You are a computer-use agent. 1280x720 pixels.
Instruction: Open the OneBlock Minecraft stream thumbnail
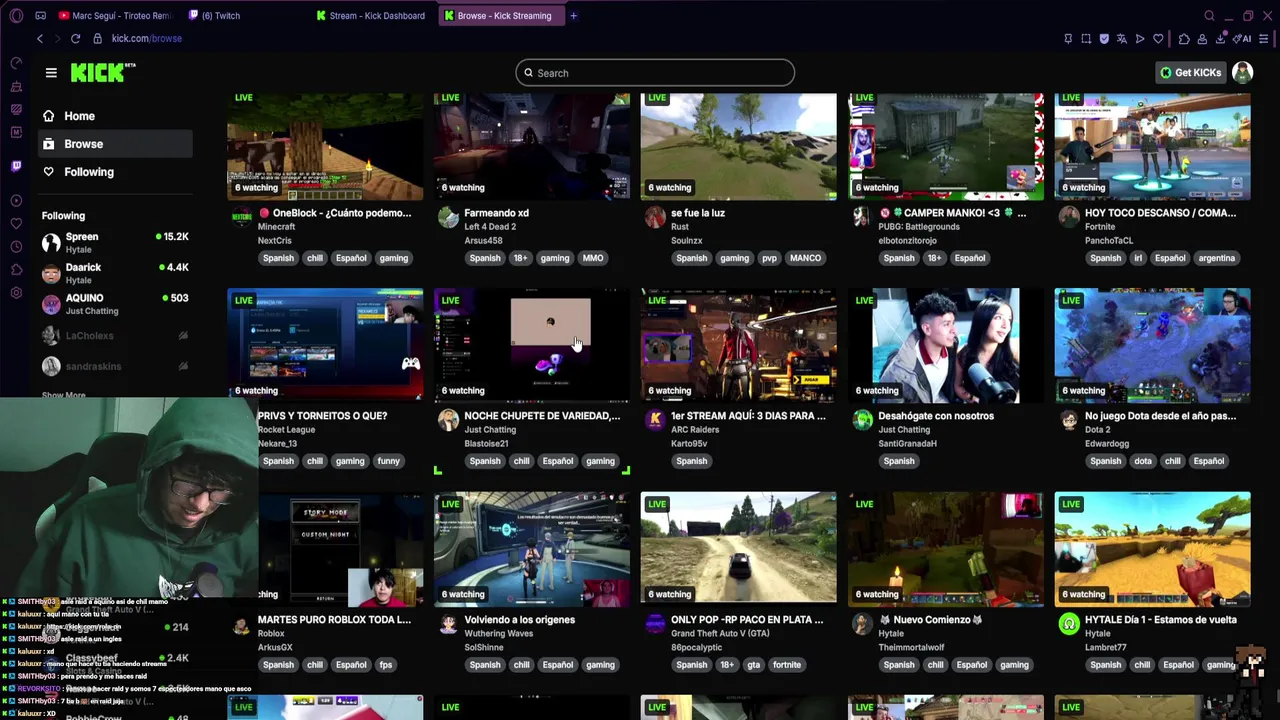(325, 146)
